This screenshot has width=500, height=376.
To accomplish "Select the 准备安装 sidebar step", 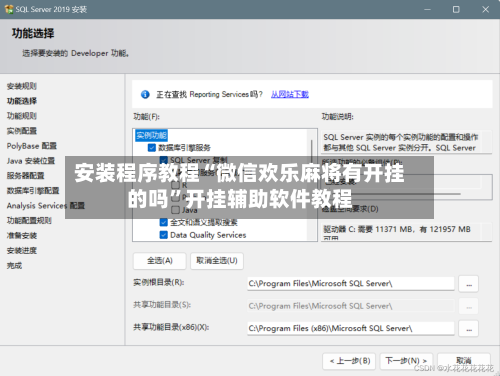I will pyautogui.click(x=22, y=236).
